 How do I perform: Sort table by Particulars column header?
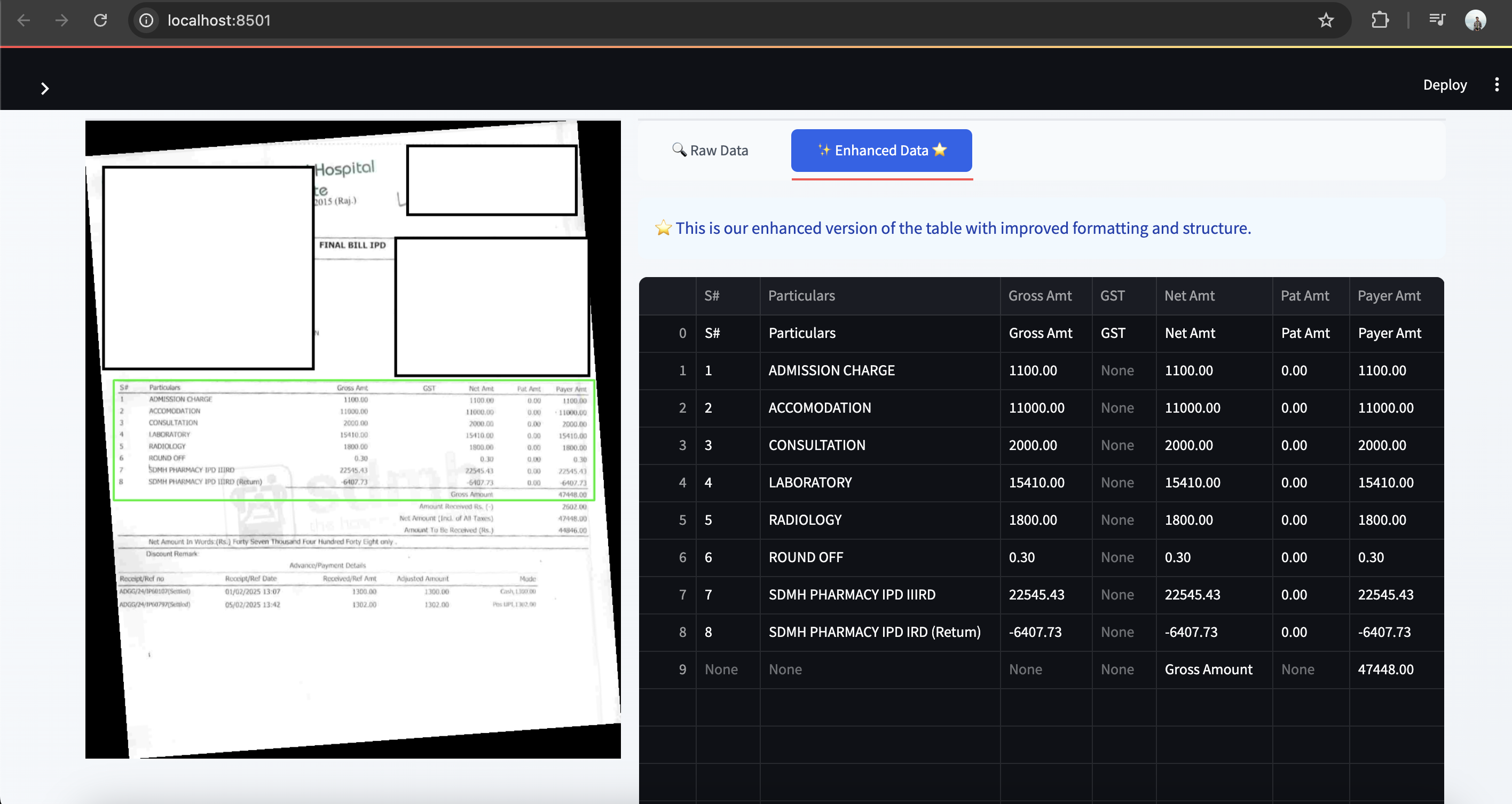tap(801, 296)
